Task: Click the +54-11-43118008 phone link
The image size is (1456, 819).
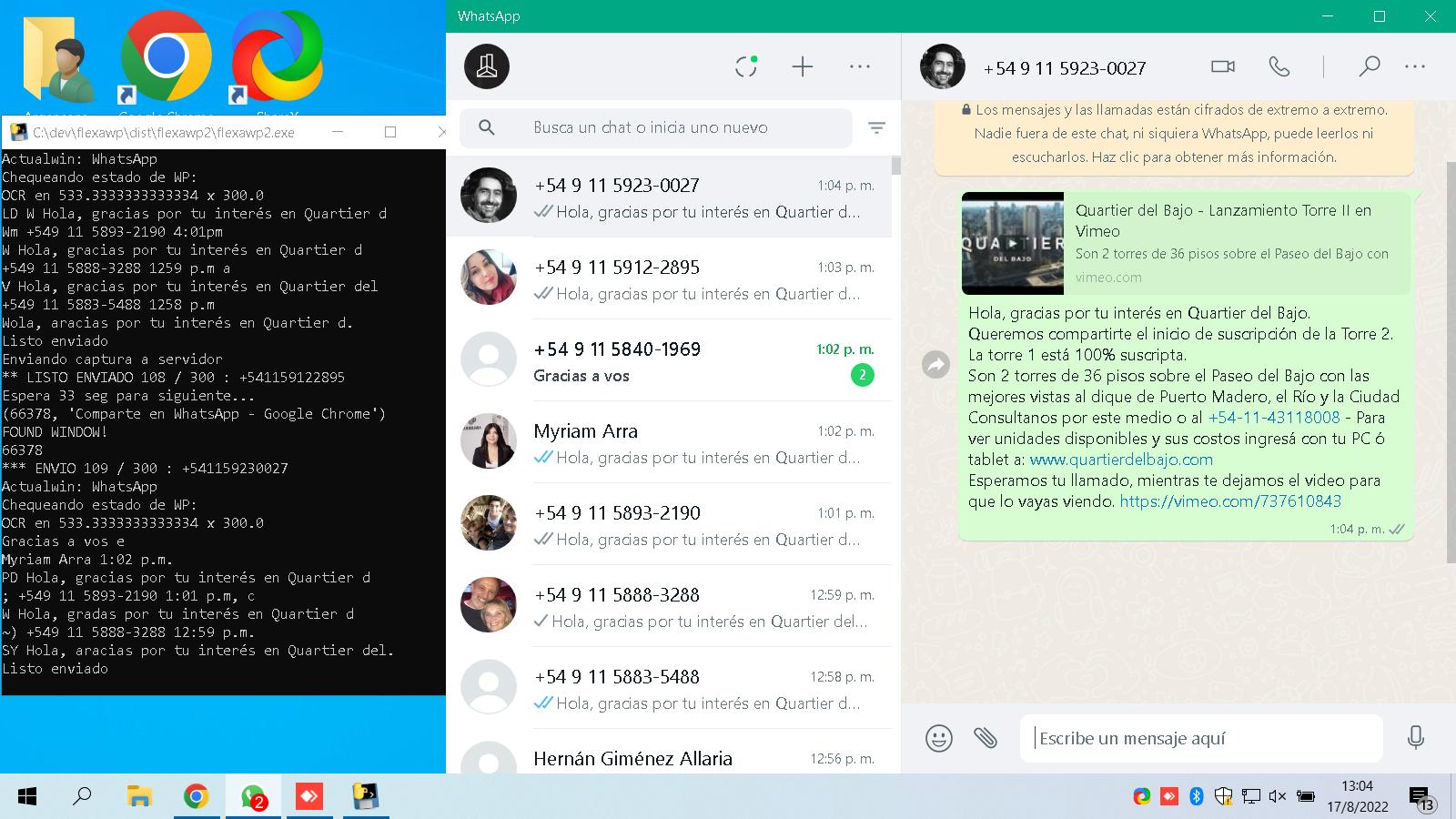Action: pyautogui.click(x=1274, y=418)
